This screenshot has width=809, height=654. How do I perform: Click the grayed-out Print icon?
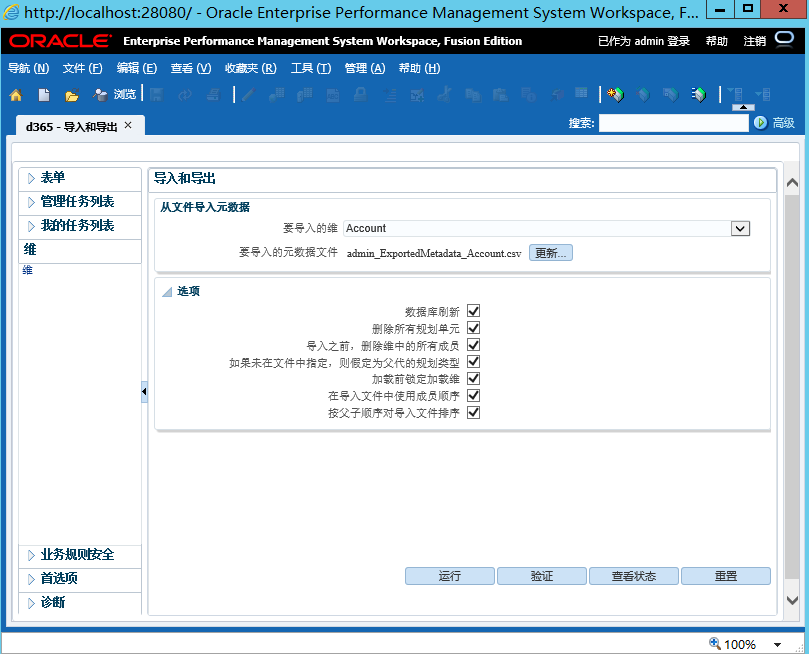point(213,94)
